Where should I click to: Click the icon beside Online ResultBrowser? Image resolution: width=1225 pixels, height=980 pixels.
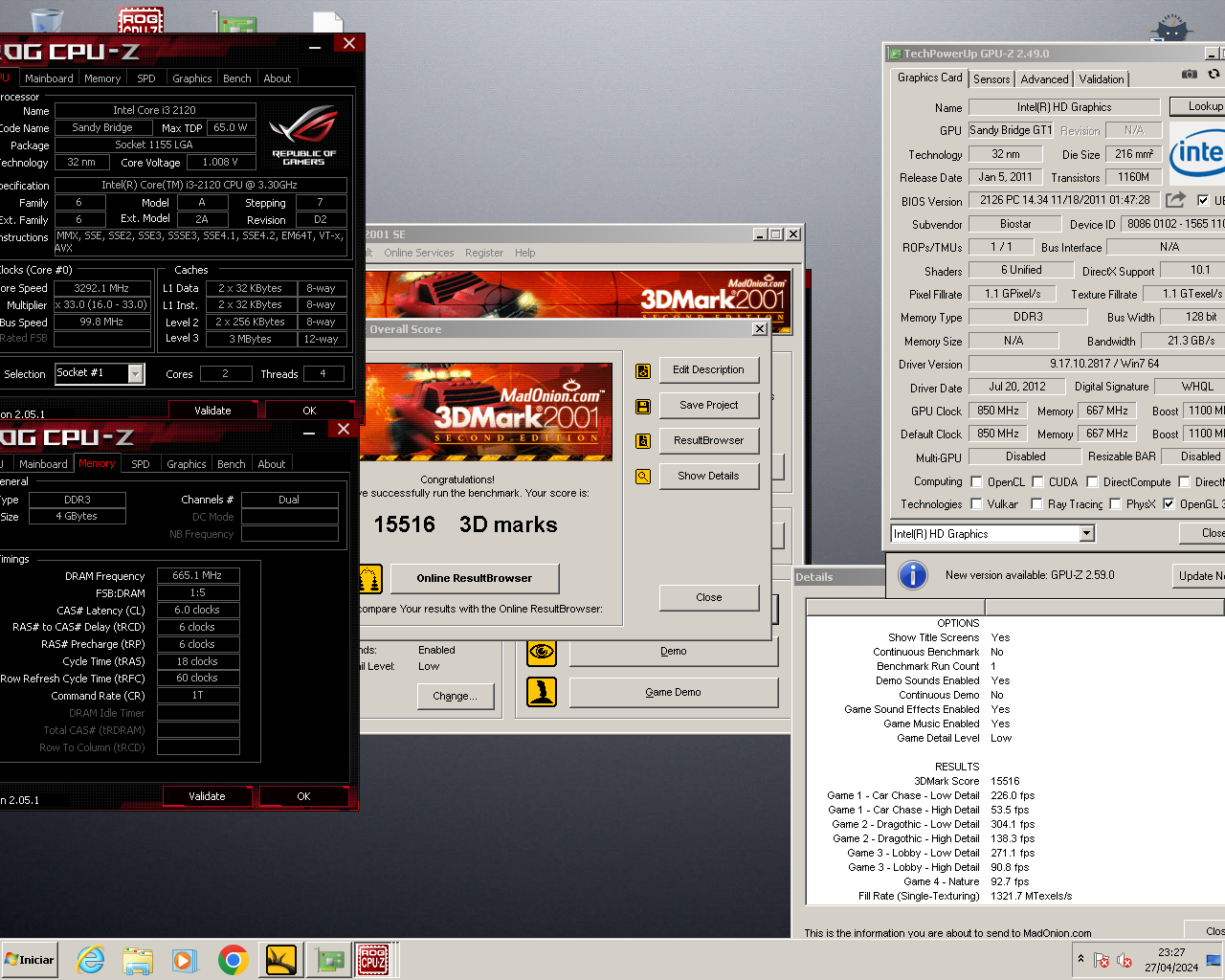(370, 579)
